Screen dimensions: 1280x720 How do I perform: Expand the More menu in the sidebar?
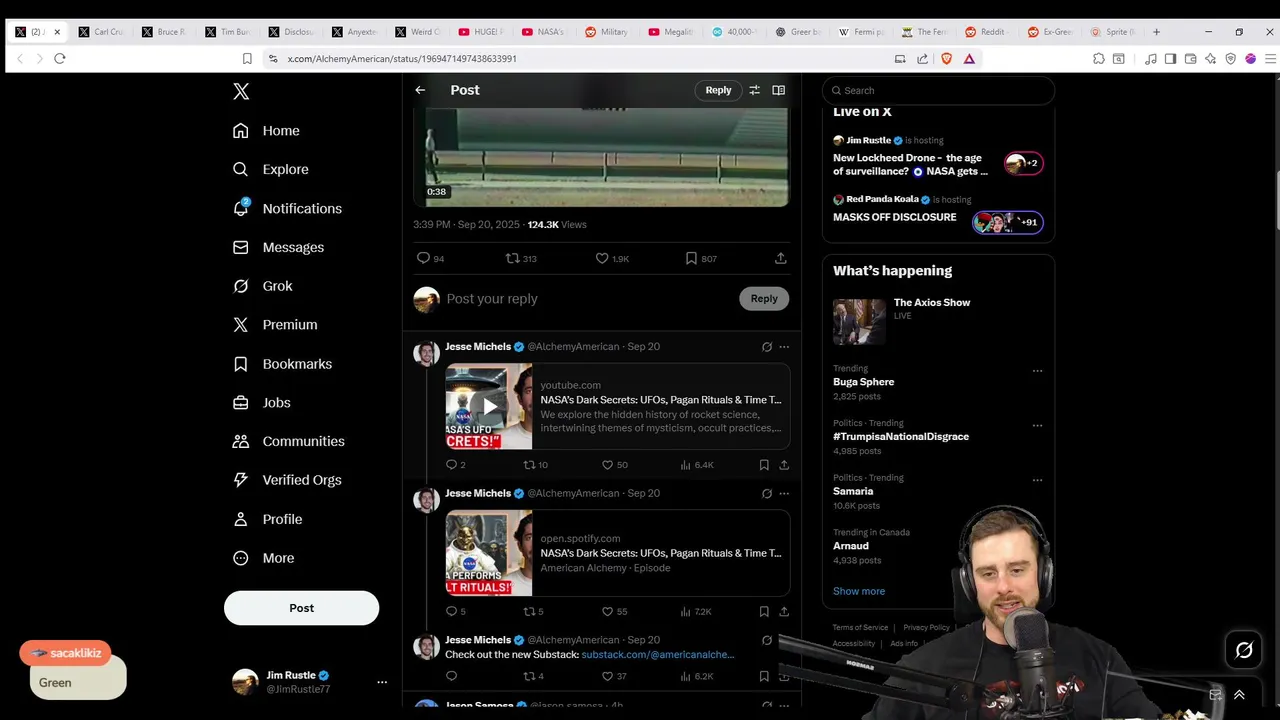(x=263, y=558)
